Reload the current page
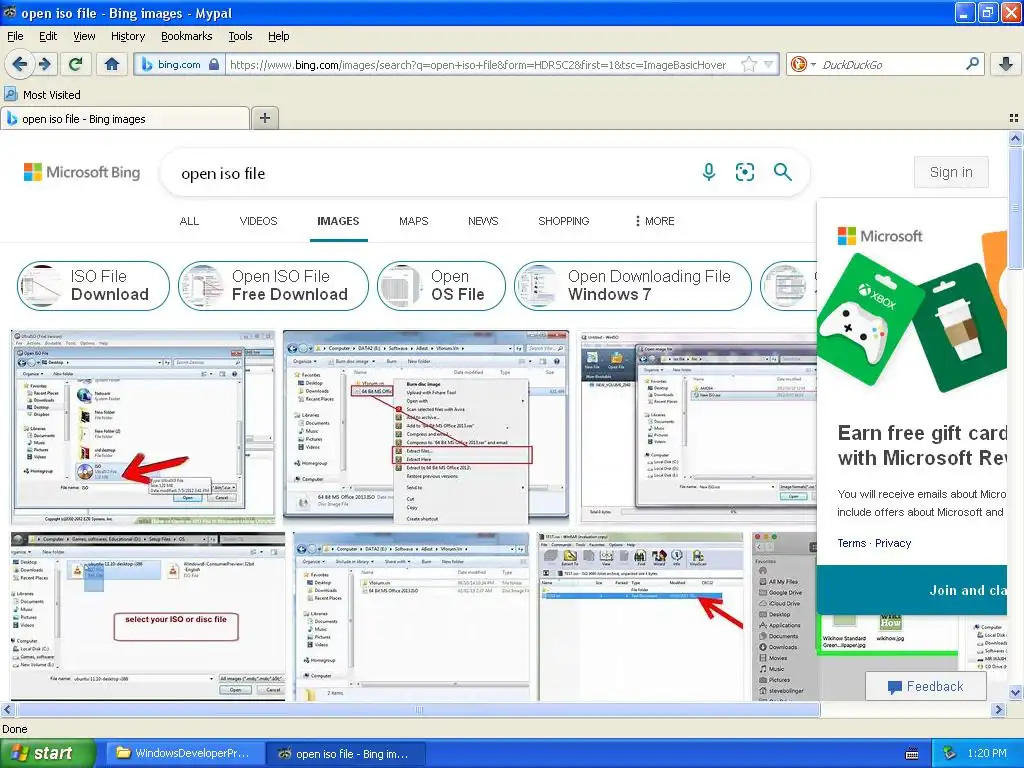 [x=76, y=64]
